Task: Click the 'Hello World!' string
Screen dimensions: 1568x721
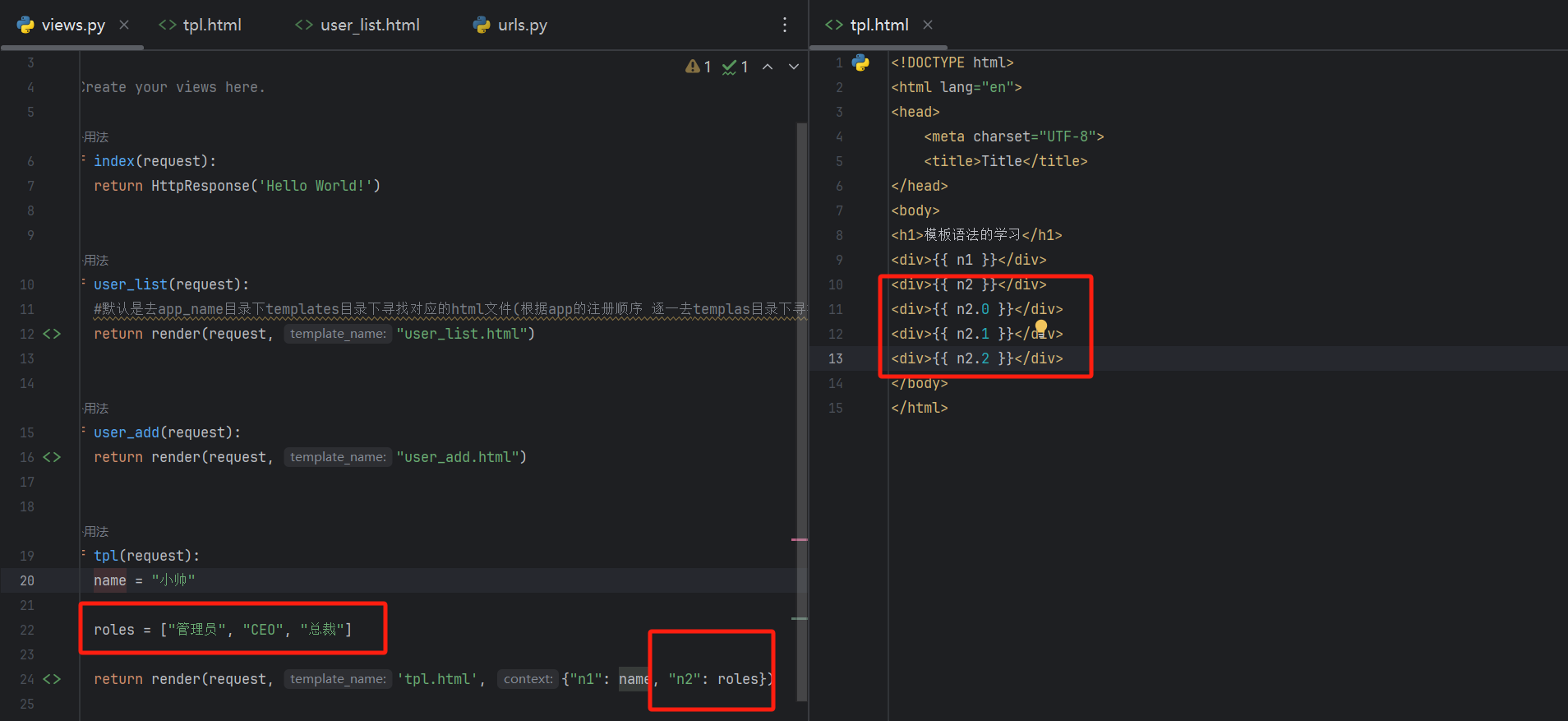Action: (x=316, y=186)
